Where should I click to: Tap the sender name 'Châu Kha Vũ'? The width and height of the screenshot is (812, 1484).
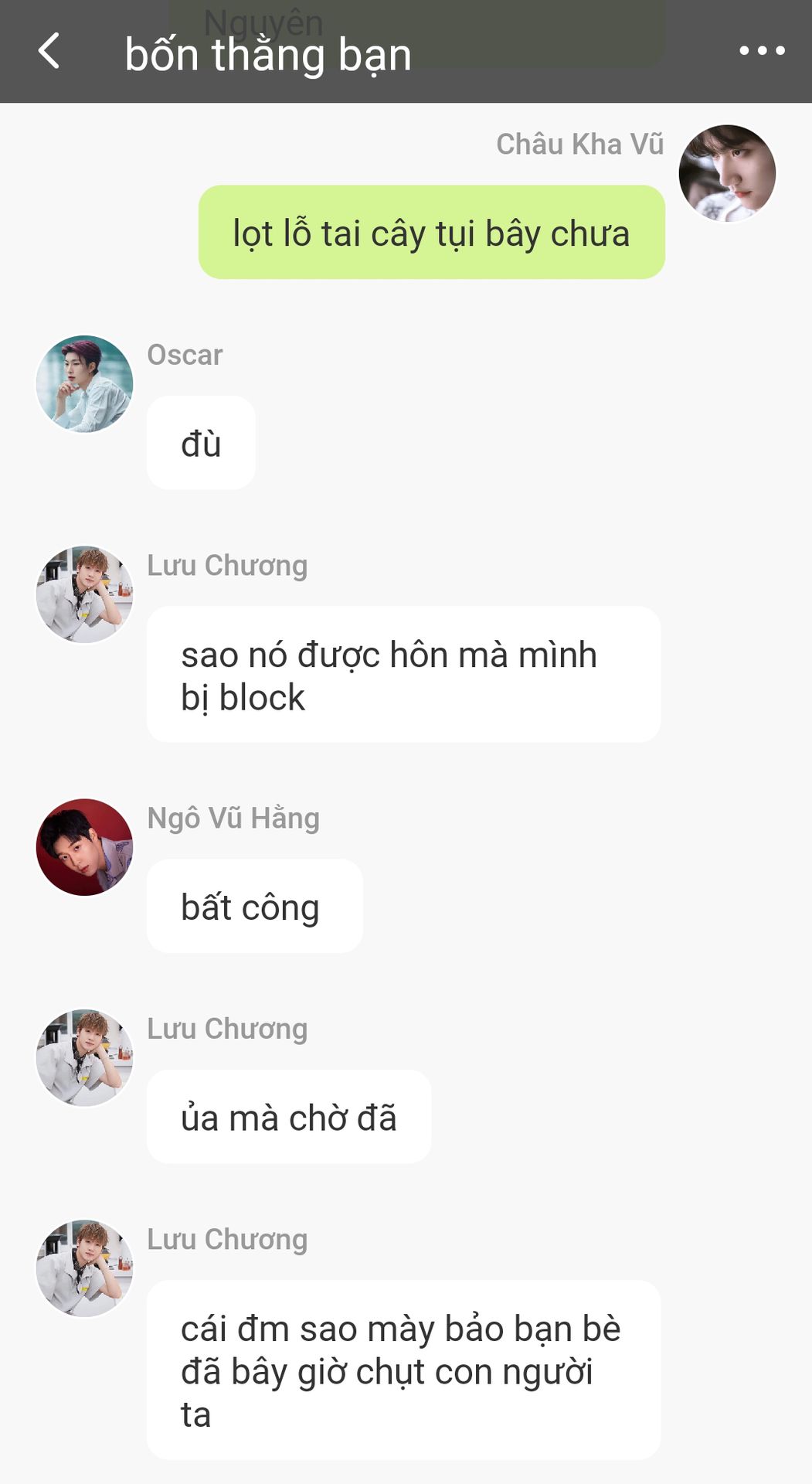tap(580, 145)
